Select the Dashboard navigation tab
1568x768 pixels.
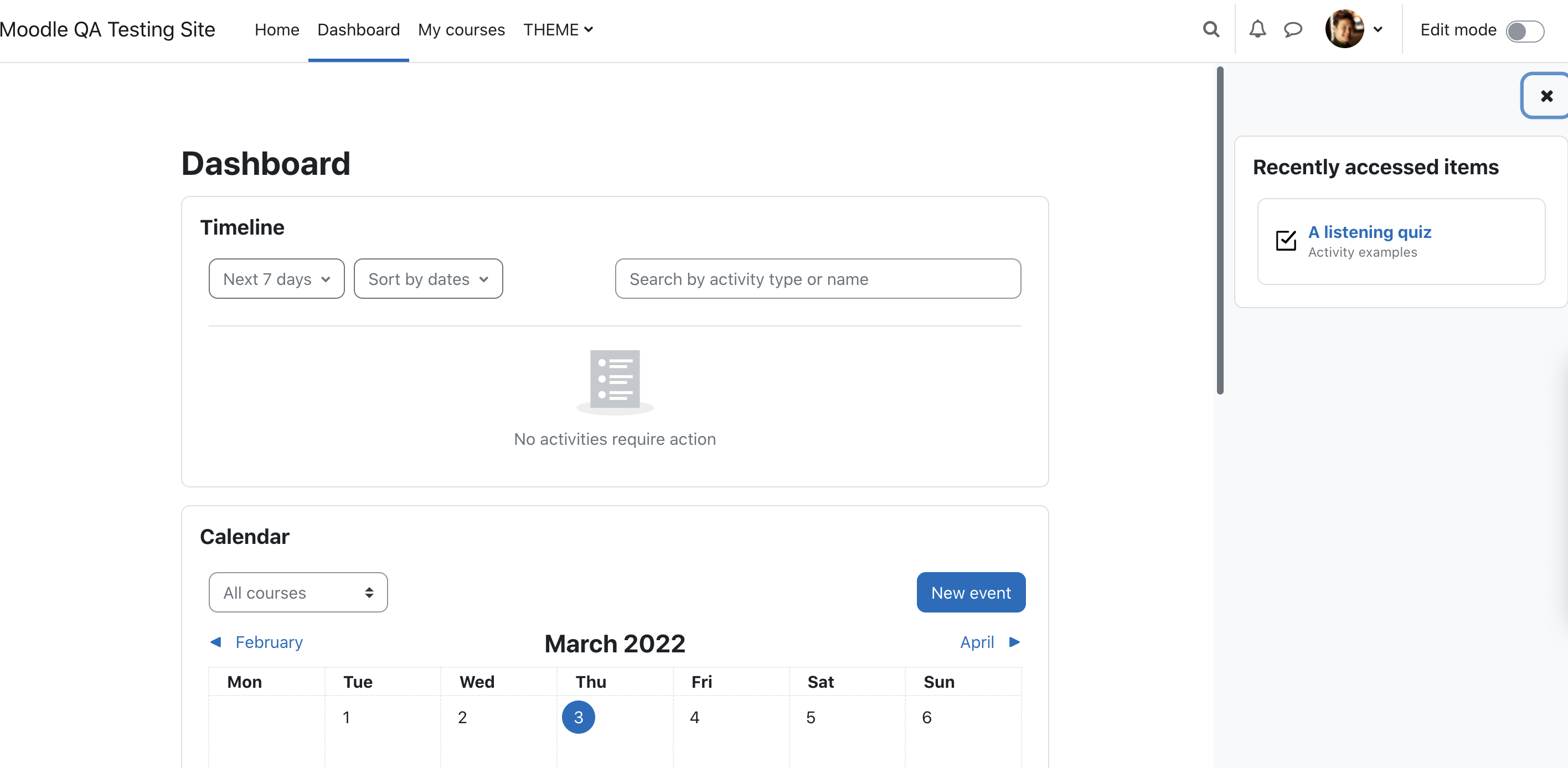pos(359,30)
